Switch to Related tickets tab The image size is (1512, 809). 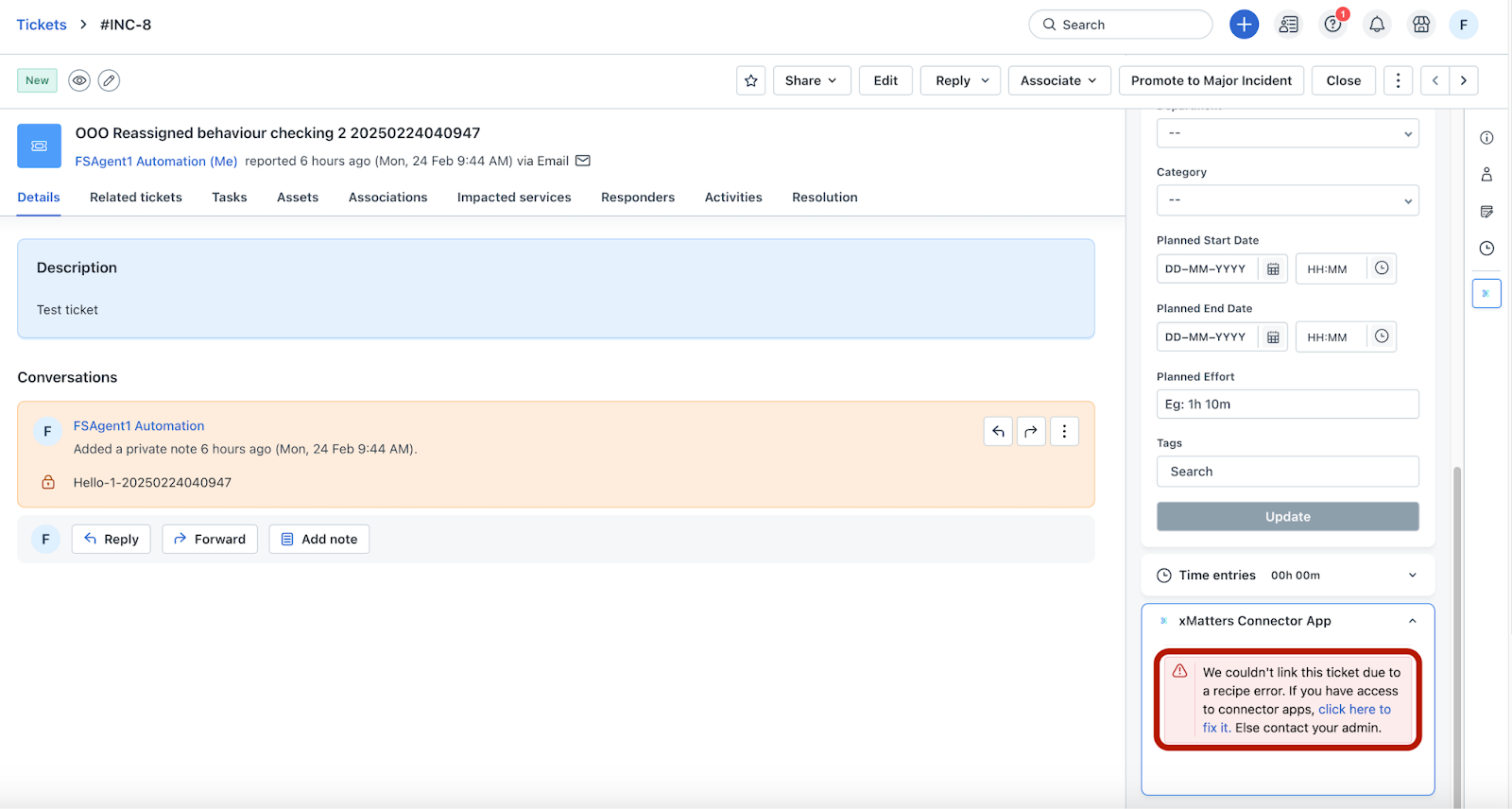click(136, 198)
